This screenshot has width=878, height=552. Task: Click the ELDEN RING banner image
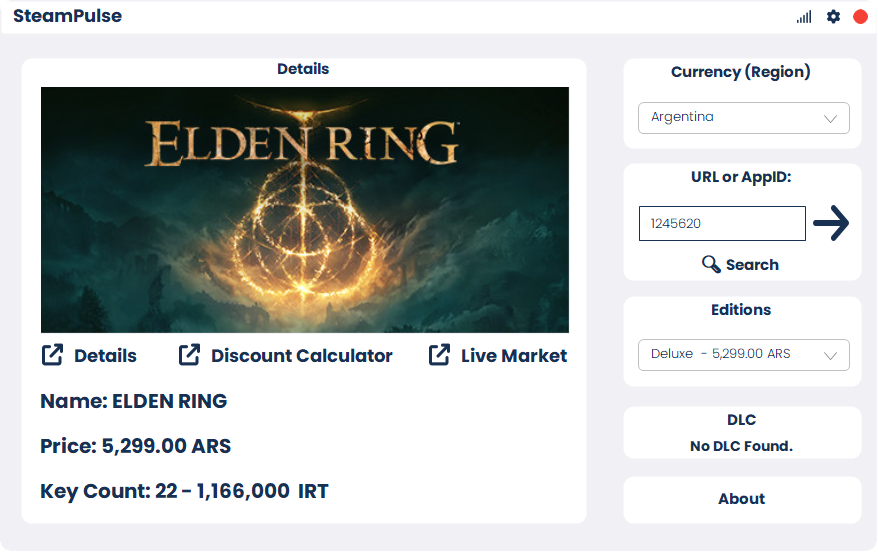[305, 210]
